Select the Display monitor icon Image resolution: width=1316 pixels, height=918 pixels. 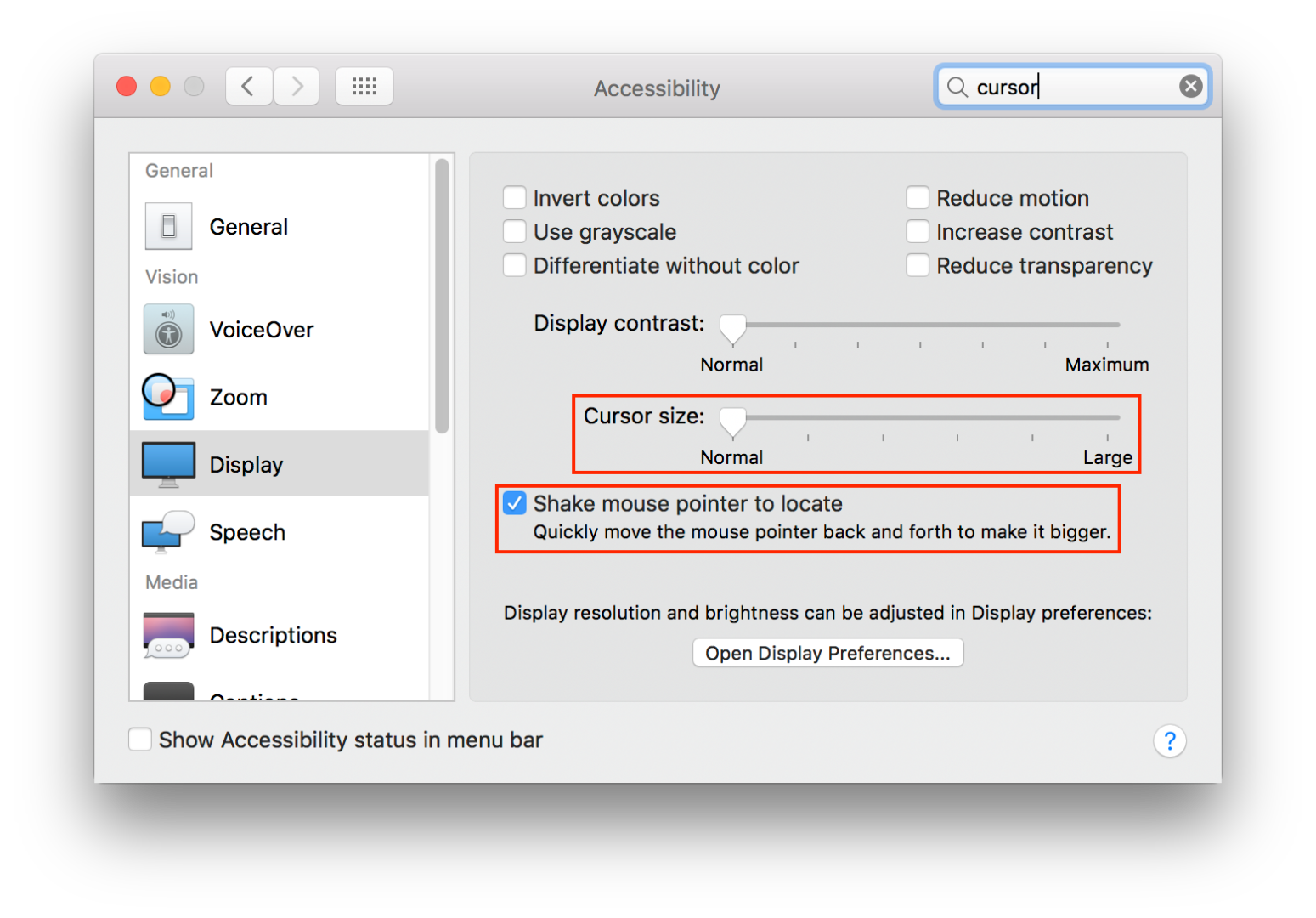point(168,464)
